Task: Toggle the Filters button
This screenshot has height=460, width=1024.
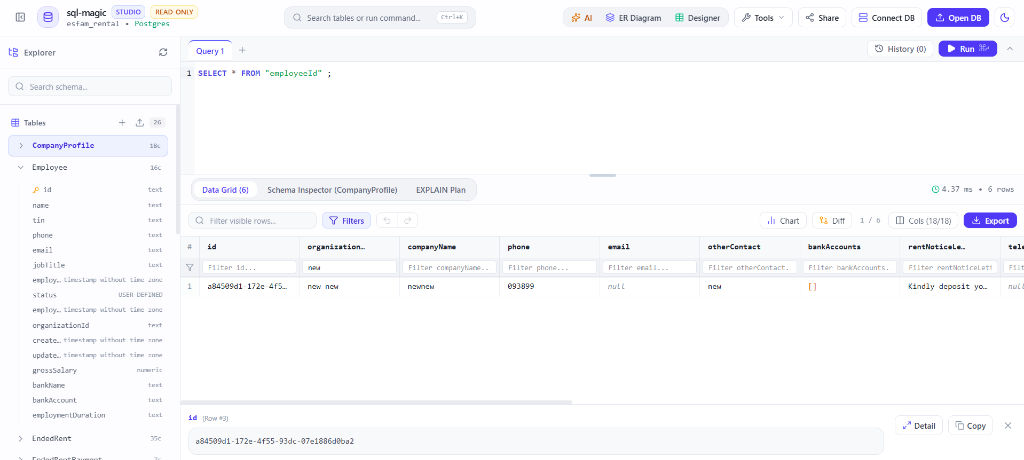Action: [x=346, y=221]
